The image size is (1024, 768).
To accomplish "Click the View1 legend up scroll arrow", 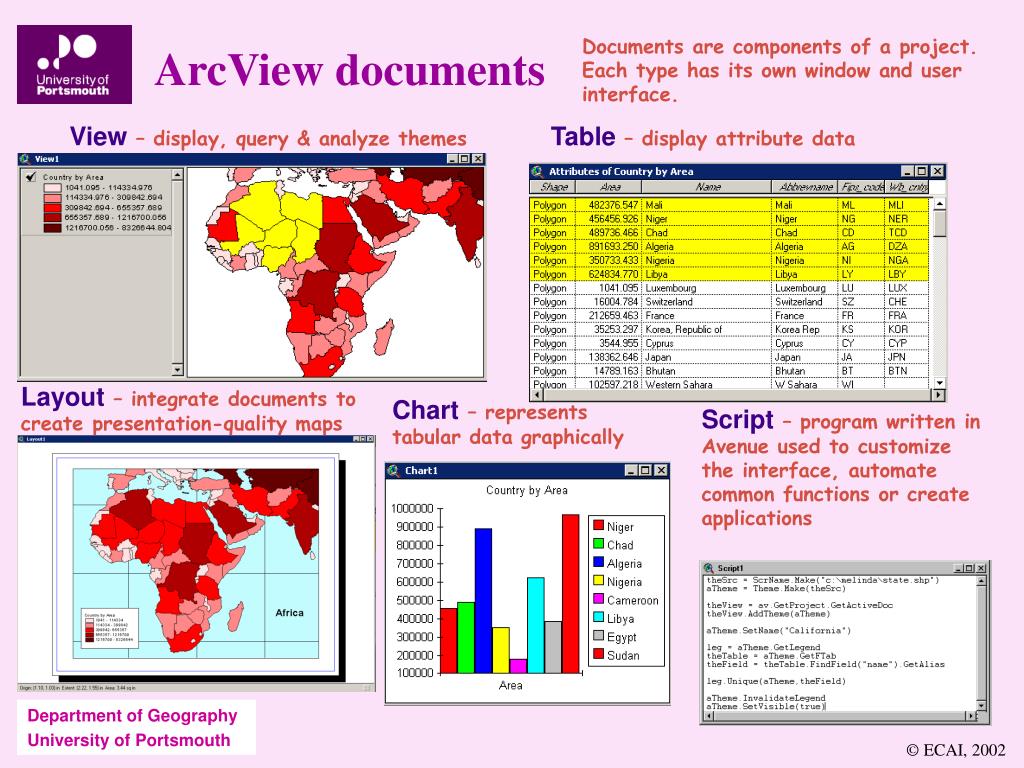I will [x=177, y=175].
